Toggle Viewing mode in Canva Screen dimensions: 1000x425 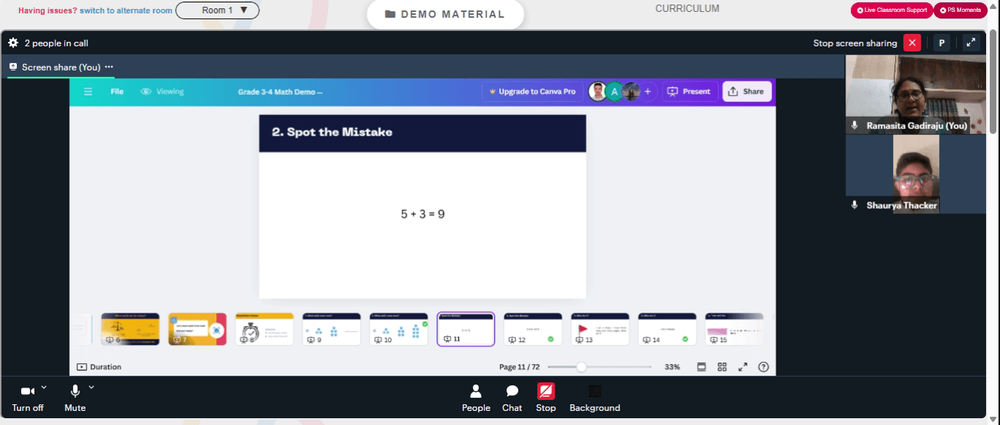pyautogui.click(x=162, y=91)
